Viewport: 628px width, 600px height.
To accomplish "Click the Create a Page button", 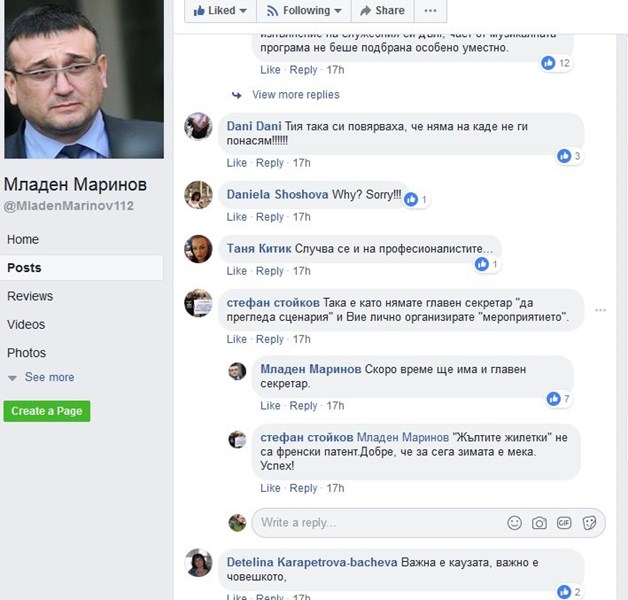I will click(x=47, y=411).
